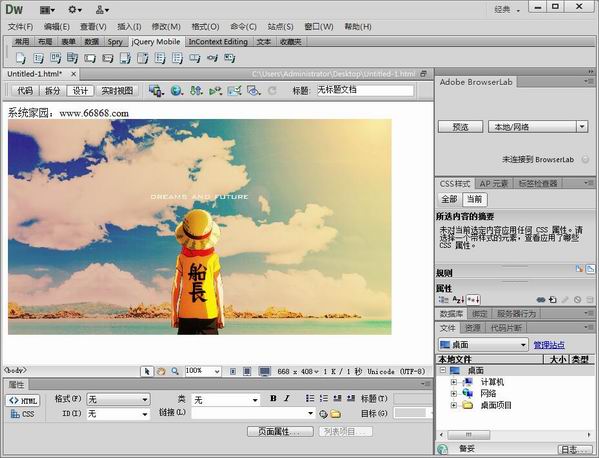
Task: Select the Zoom magnifier tool
Action: 175,371
